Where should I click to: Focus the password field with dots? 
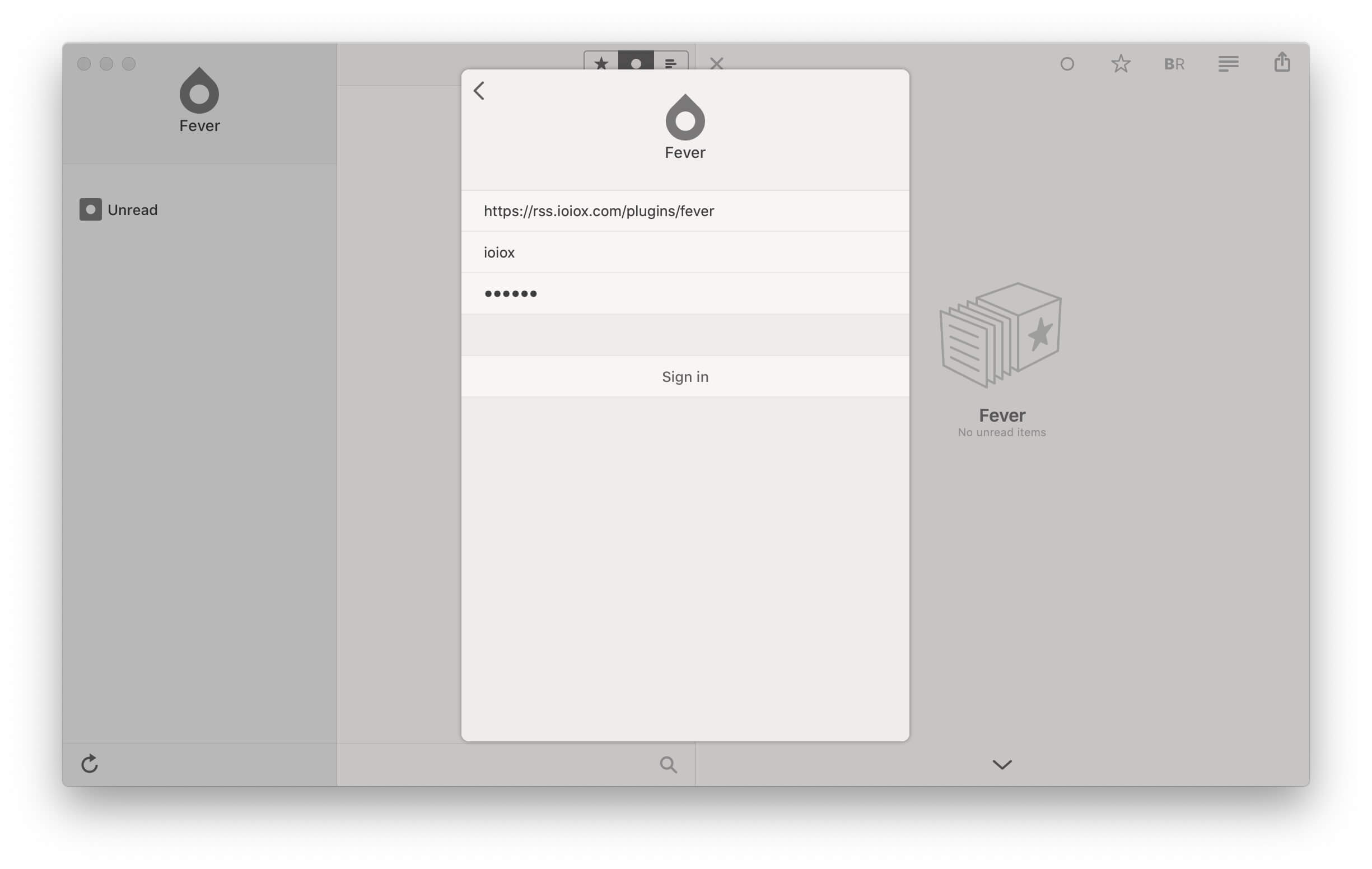click(x=685, y=293)
